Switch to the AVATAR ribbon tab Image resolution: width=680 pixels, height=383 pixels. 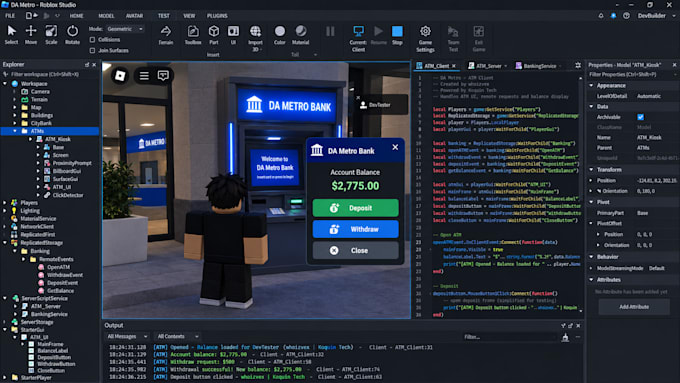(x=134, y=16)
